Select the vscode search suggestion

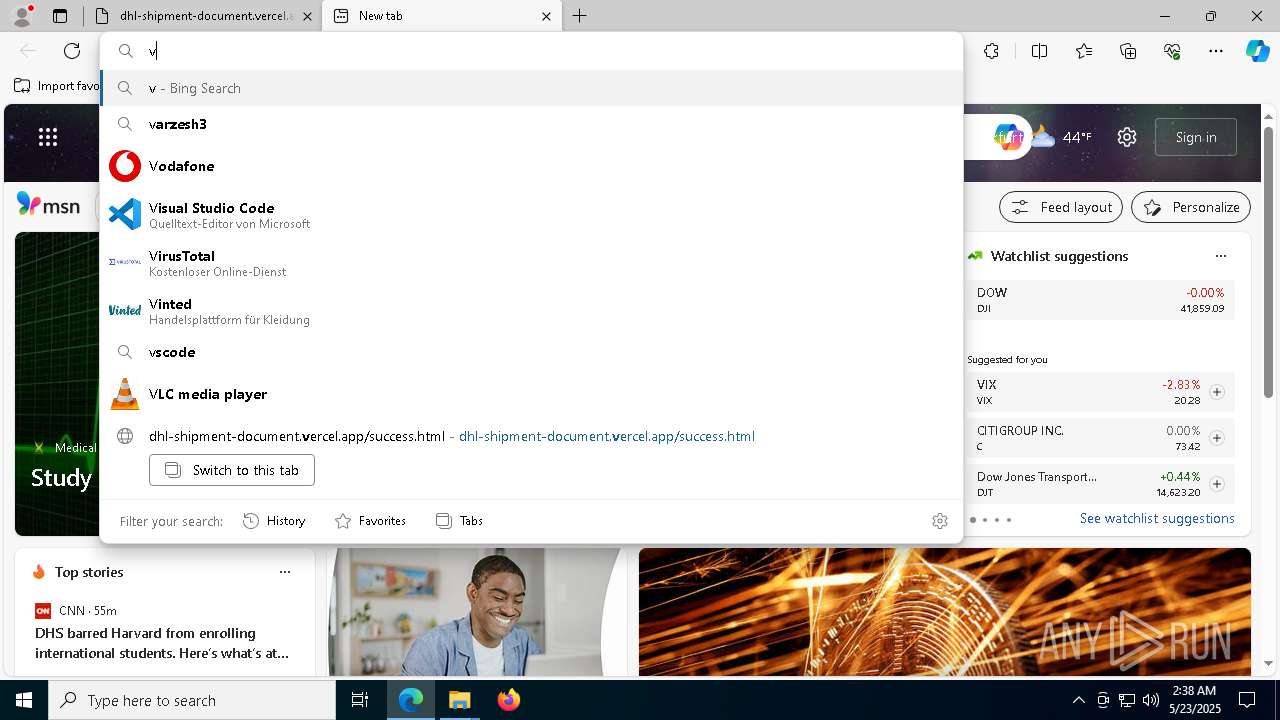tap(531, 352)
